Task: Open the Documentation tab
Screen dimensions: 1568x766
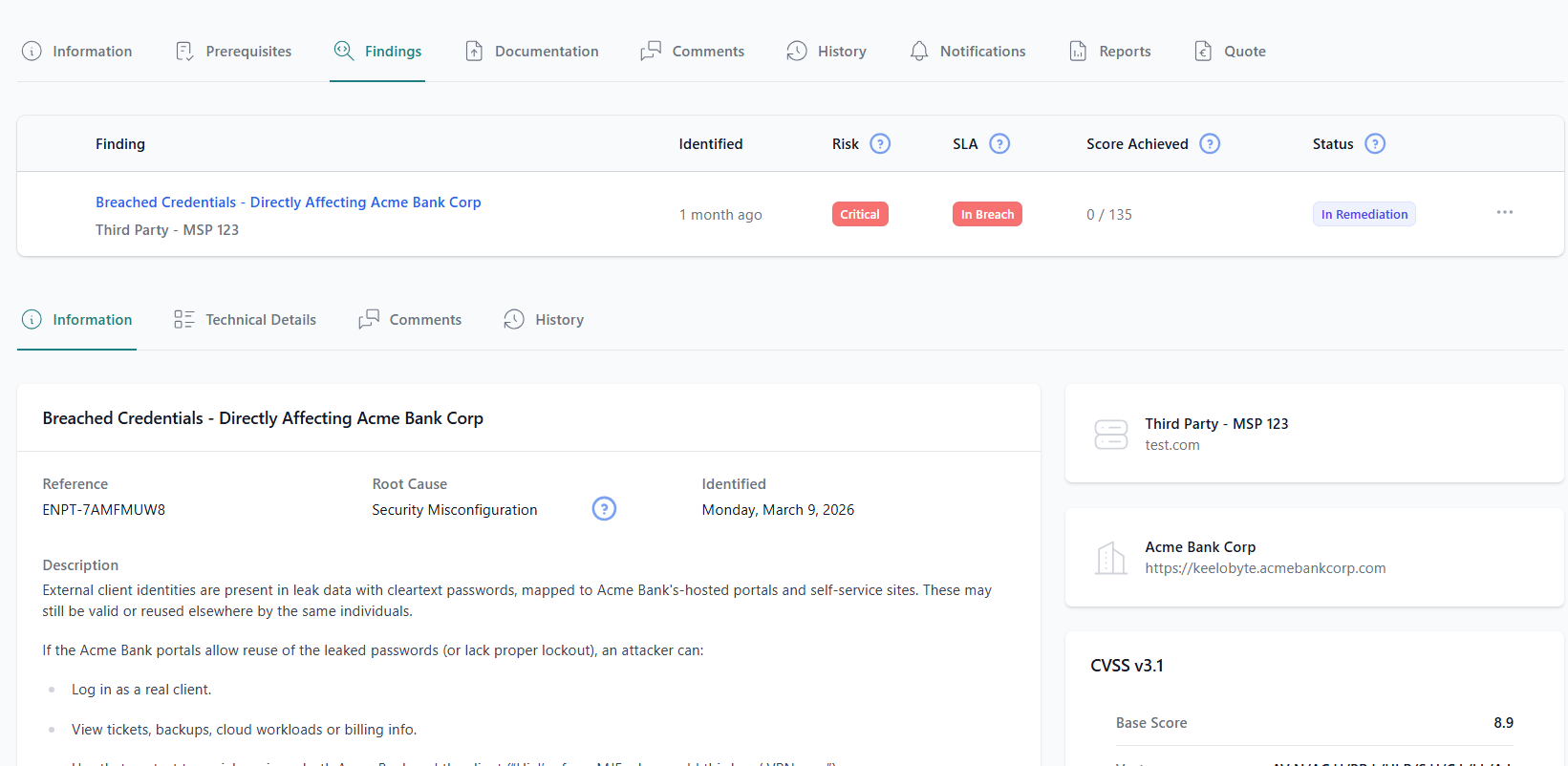Action: pos(532,52)
